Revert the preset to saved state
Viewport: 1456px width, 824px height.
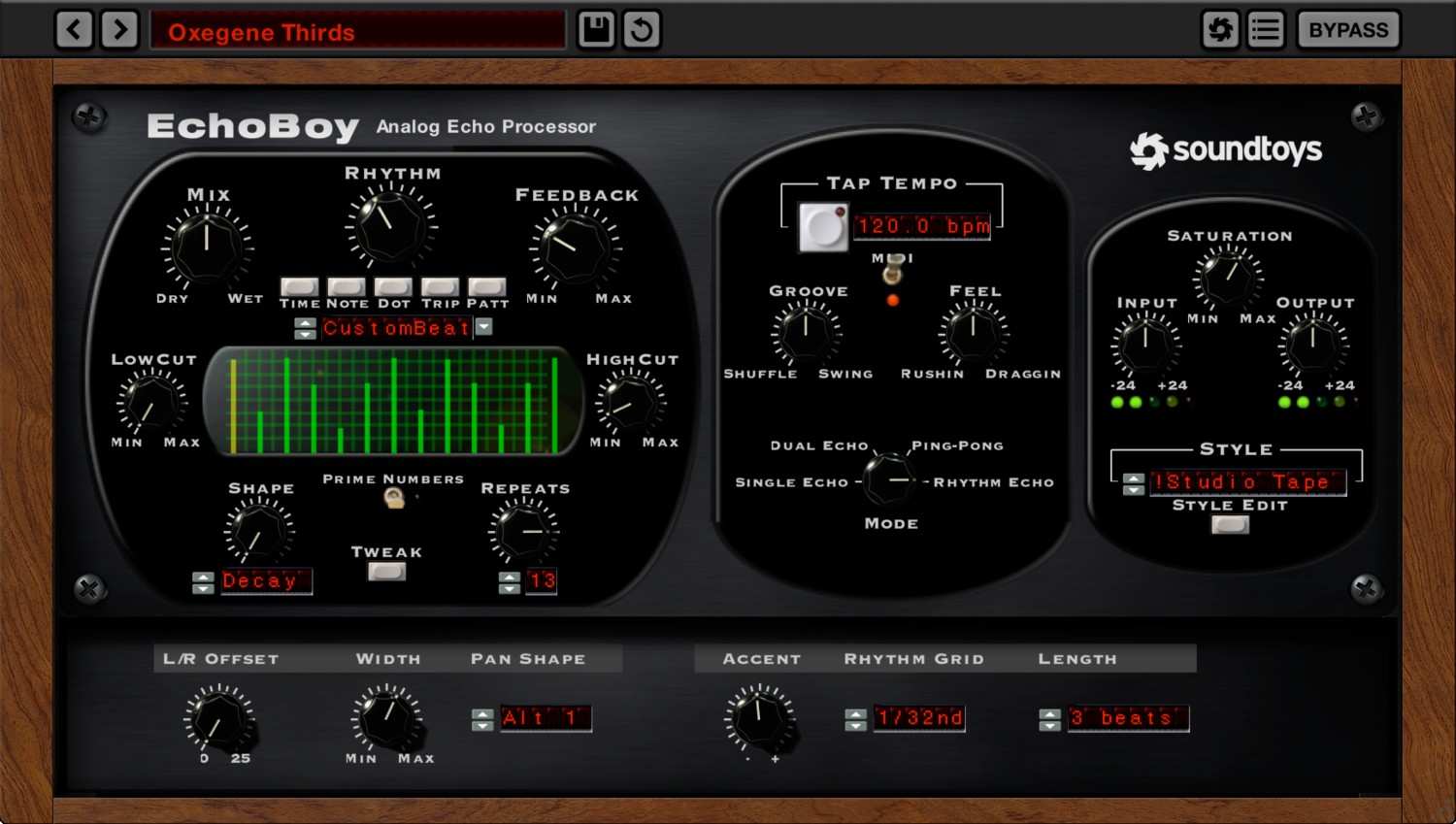(x=640, y=29)
